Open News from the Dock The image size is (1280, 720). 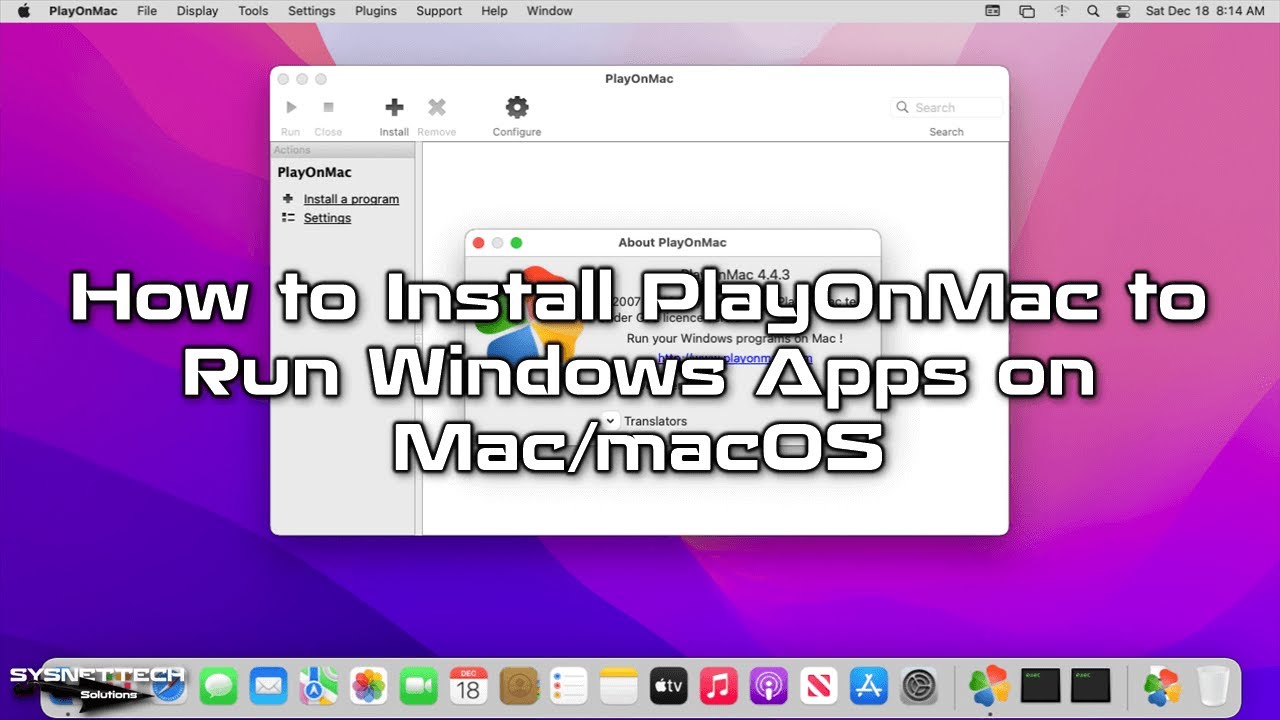click(x=818, y=687)
